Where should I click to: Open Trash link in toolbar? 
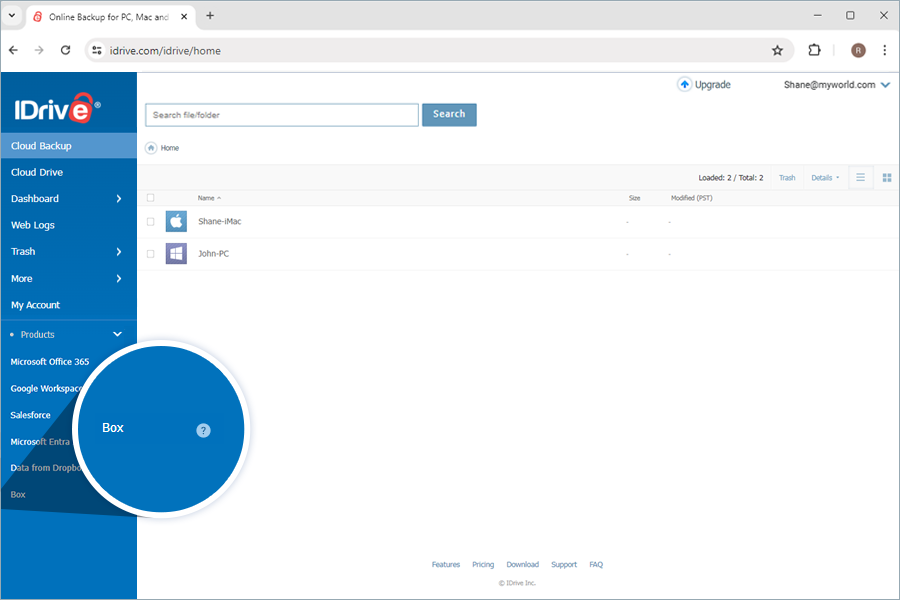[787, 178]
